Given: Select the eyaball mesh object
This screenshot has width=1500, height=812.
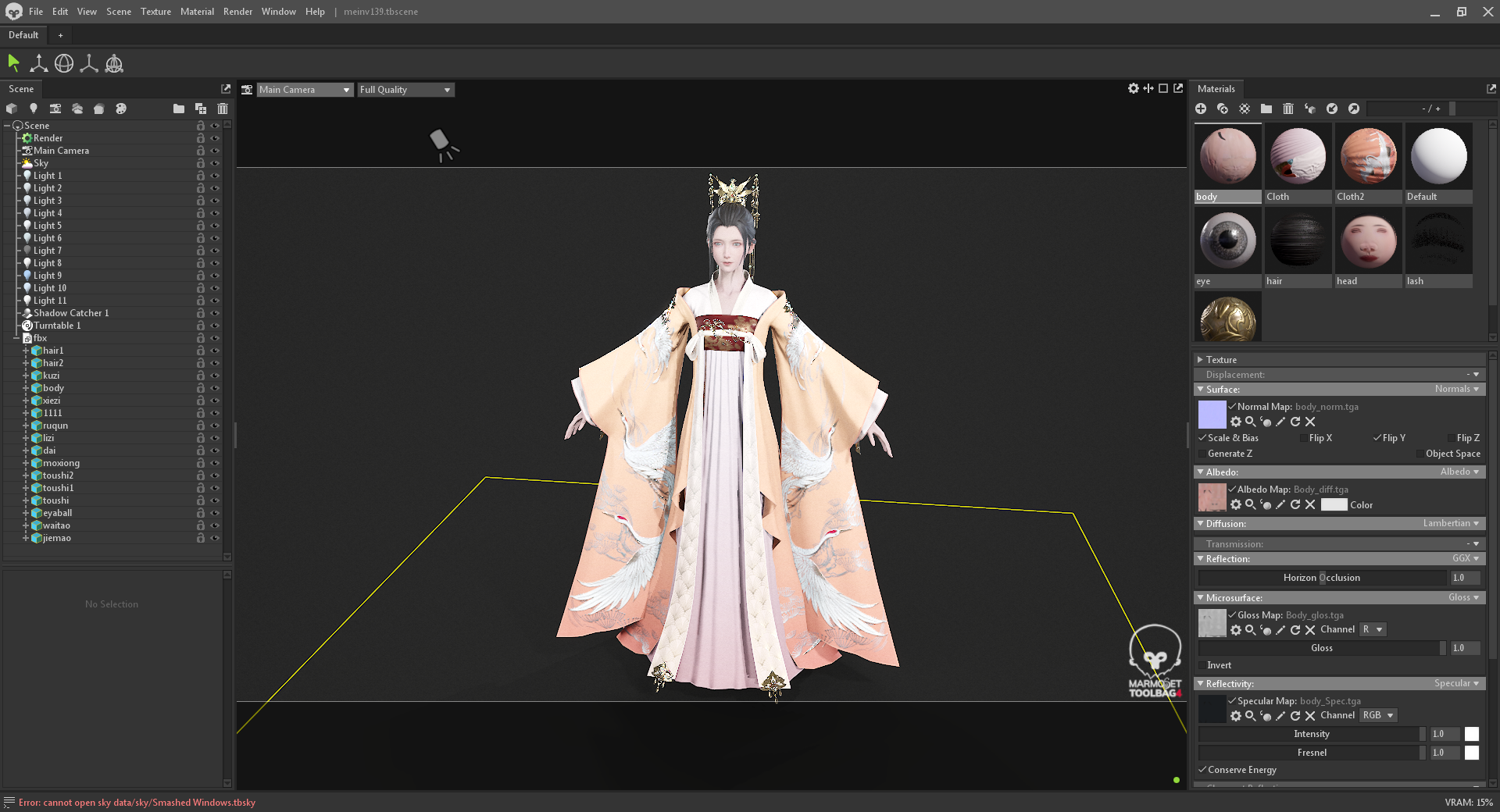Looking at the screenshot, I should [x=57, y=513].
